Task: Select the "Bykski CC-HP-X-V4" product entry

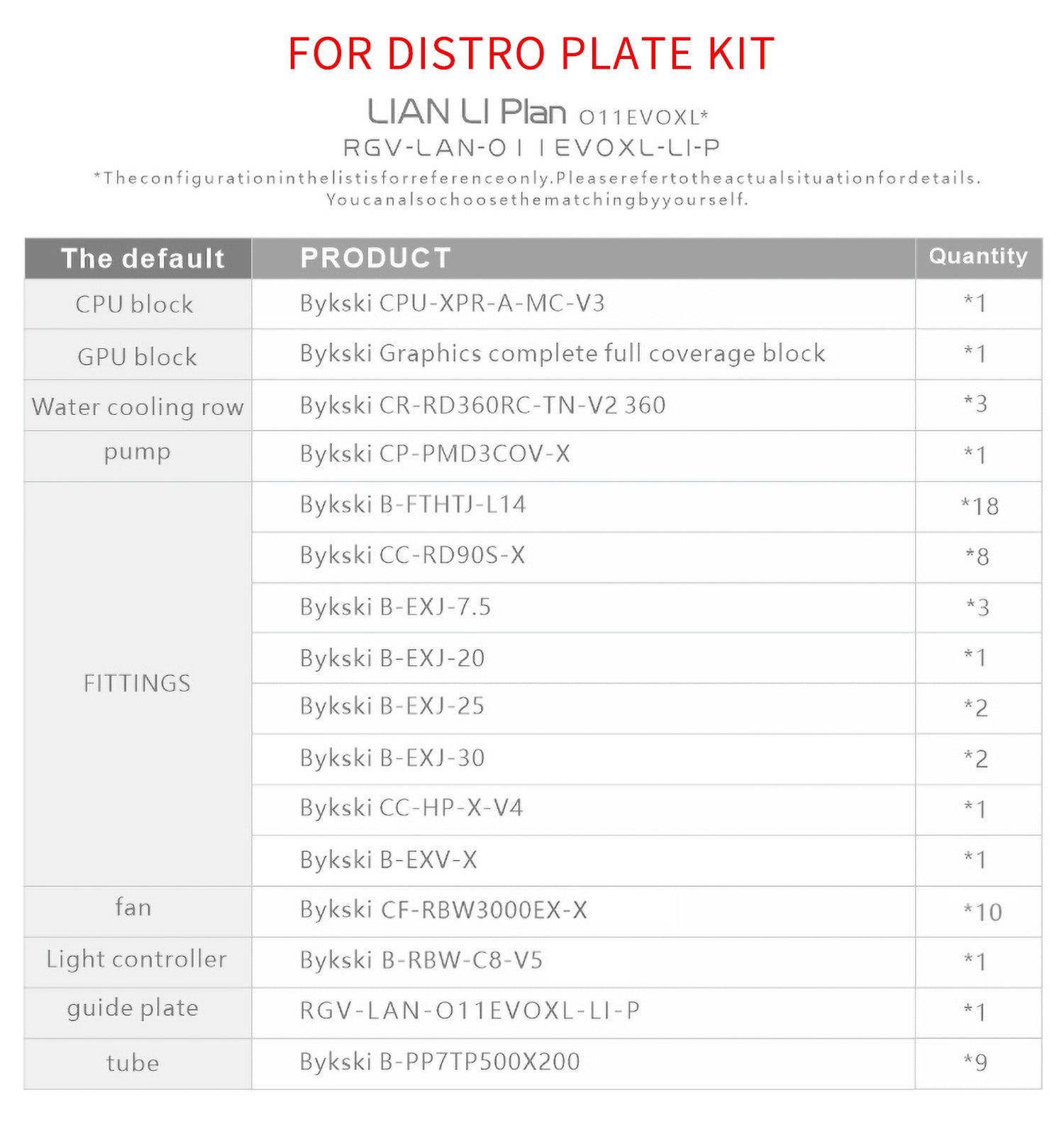Action: click(411, 808)
